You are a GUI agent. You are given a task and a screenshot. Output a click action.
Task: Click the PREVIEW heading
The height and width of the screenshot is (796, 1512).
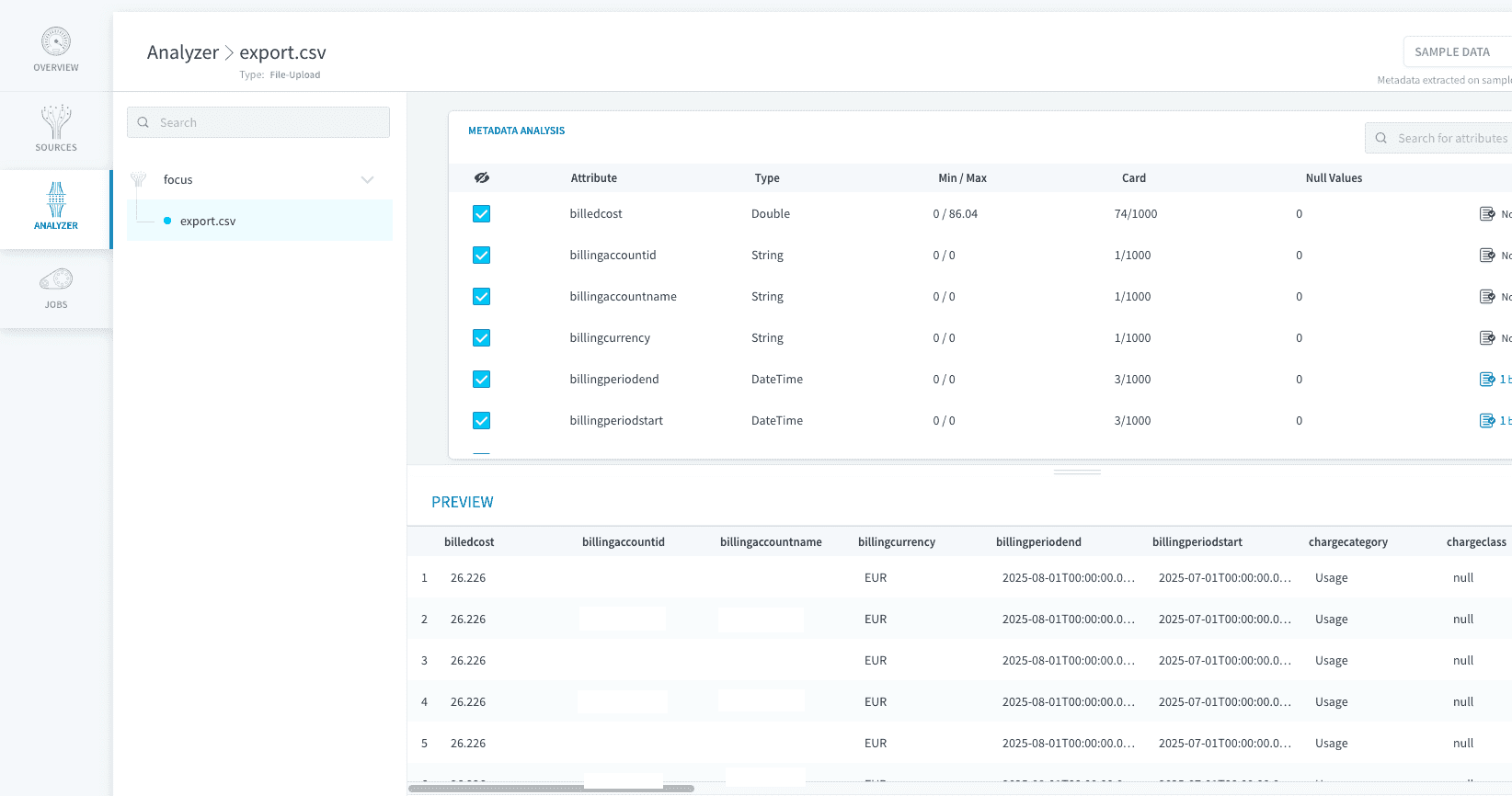(463, 502)
